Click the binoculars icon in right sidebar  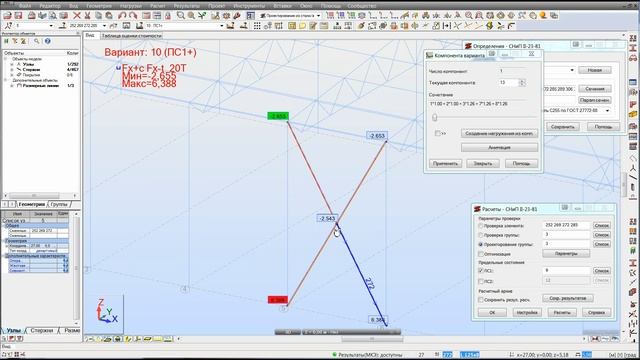[633, 58]
